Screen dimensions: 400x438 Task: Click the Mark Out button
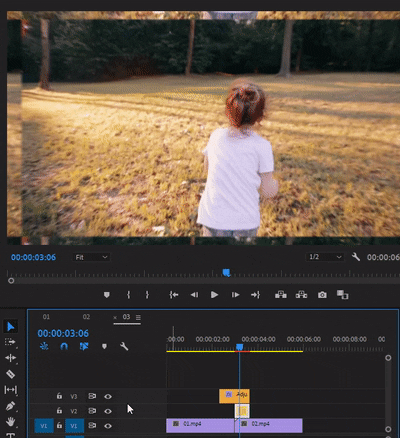pyautogui.click(x=147, y=295)
